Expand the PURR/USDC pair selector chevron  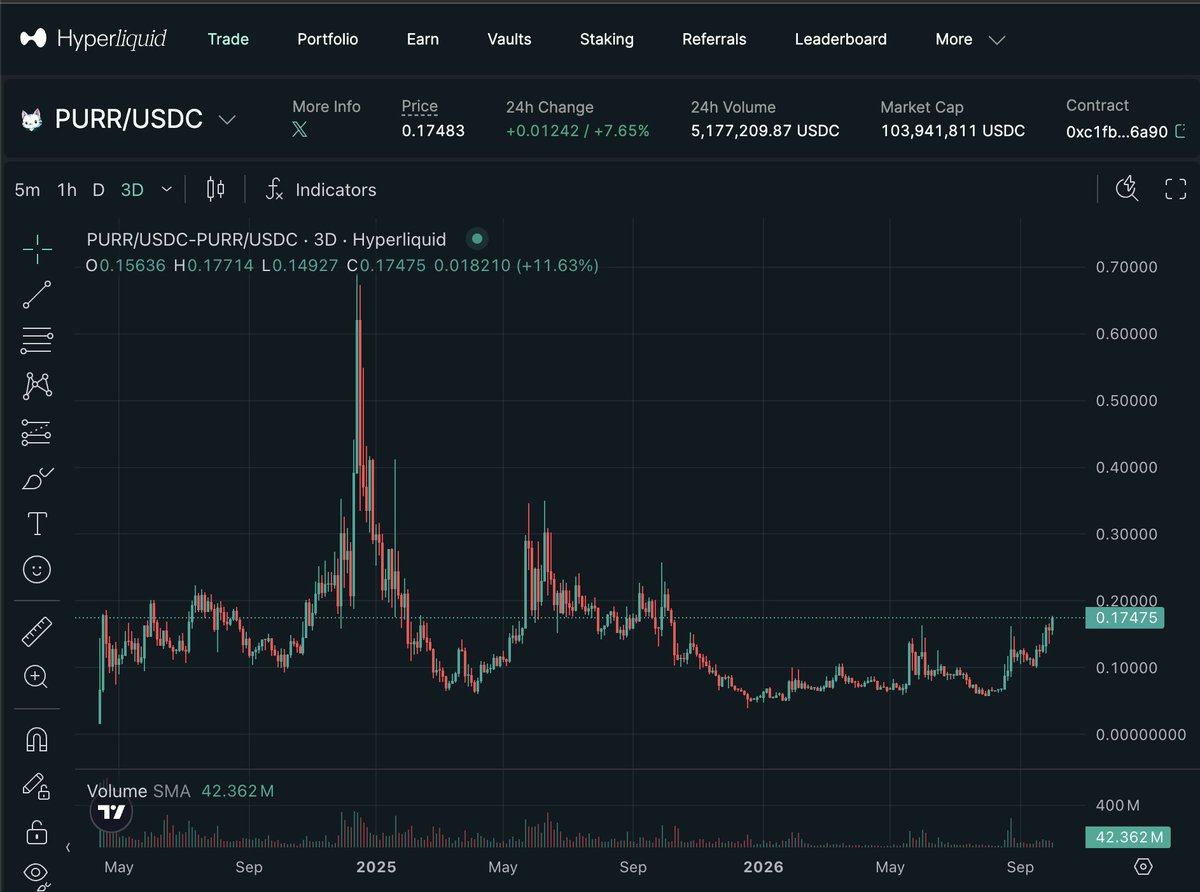(x=227, y=120)
